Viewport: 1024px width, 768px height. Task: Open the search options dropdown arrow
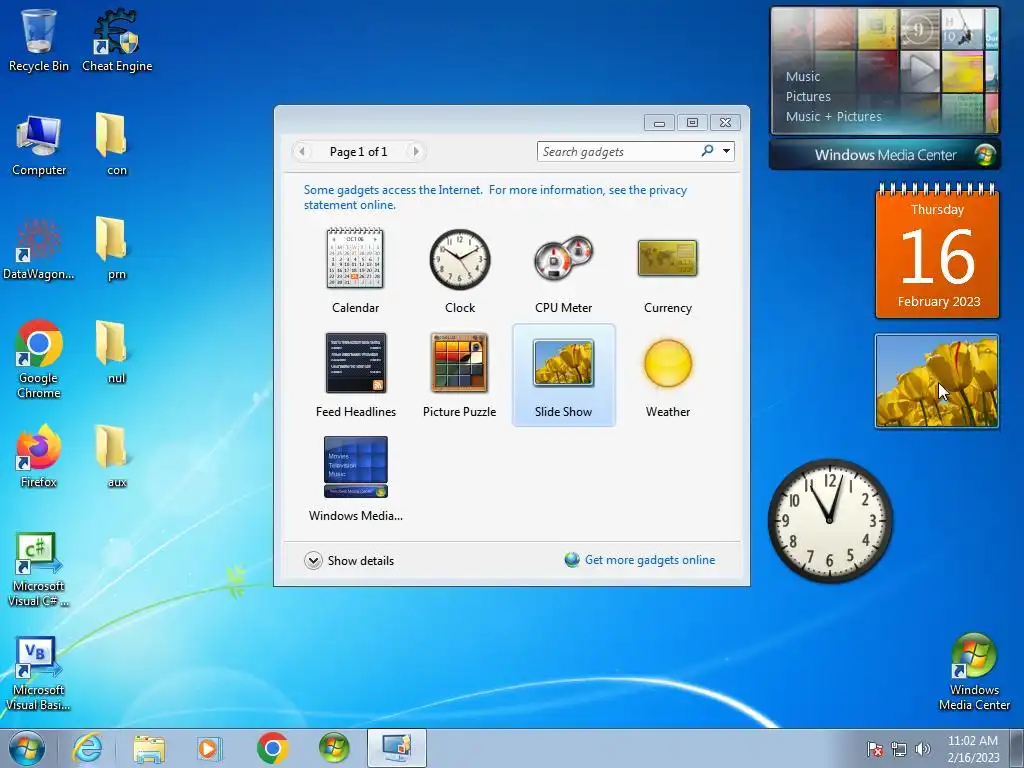(726, 152)
